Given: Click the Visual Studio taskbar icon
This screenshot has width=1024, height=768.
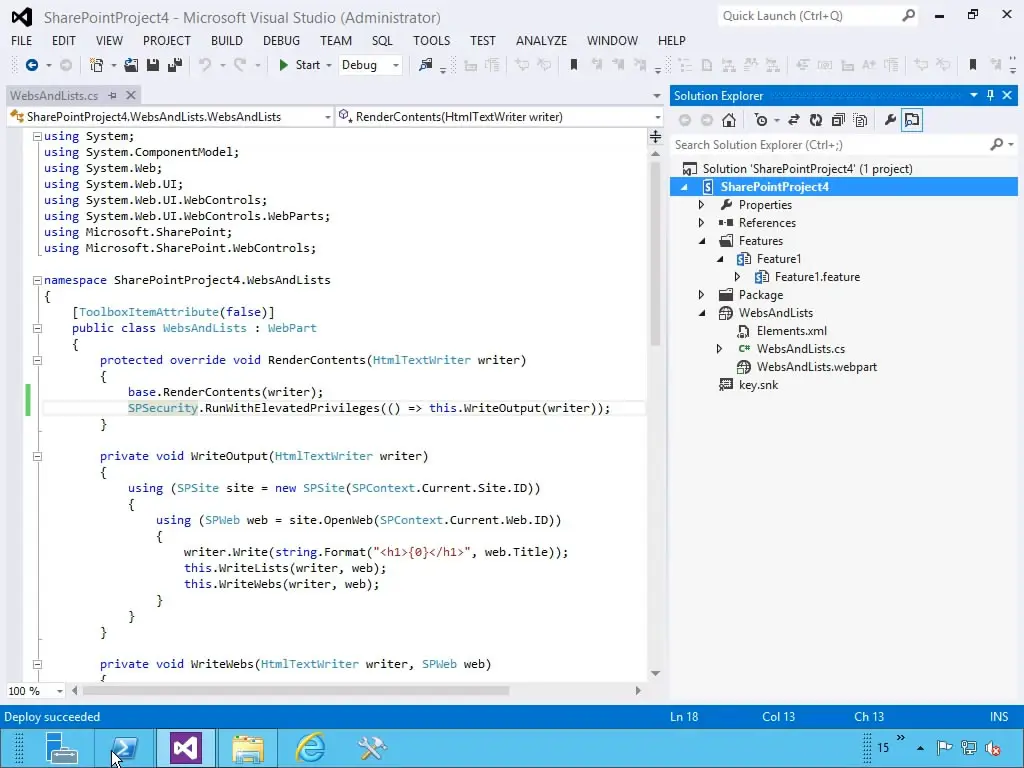Looking at the screenshot, I should 185,748.
